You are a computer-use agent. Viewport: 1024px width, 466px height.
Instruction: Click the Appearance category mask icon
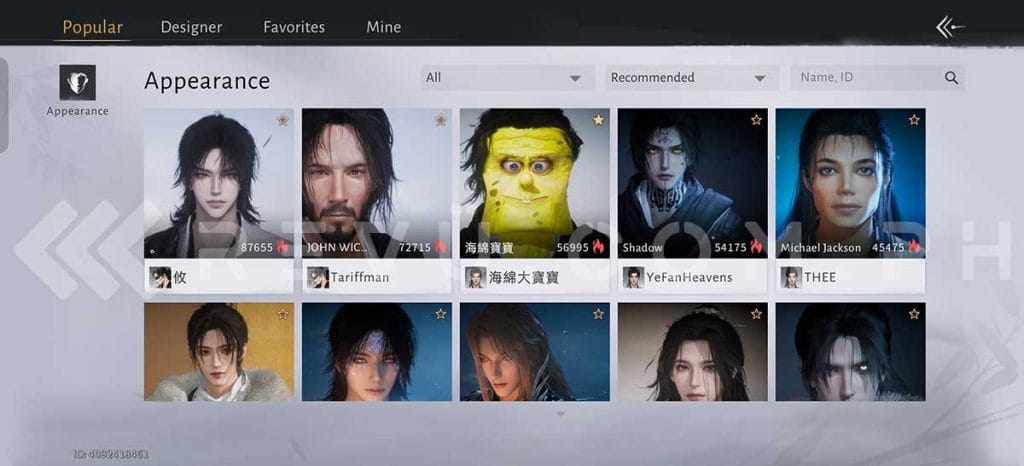(x=77, y=82)
